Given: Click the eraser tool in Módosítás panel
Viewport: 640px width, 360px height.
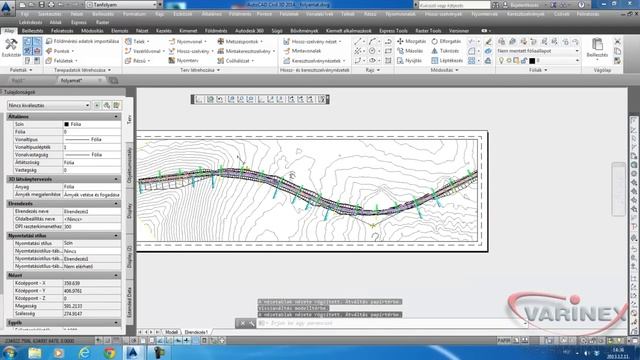Looking at the screenshot, I should 489,42.
